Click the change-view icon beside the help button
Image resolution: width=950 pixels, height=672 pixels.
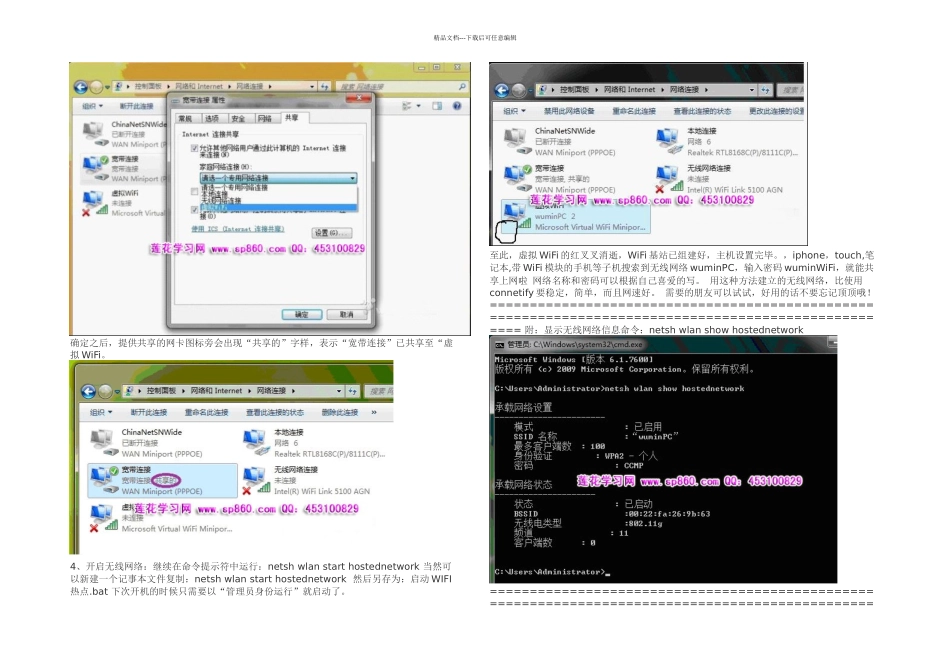click(408, 106)
